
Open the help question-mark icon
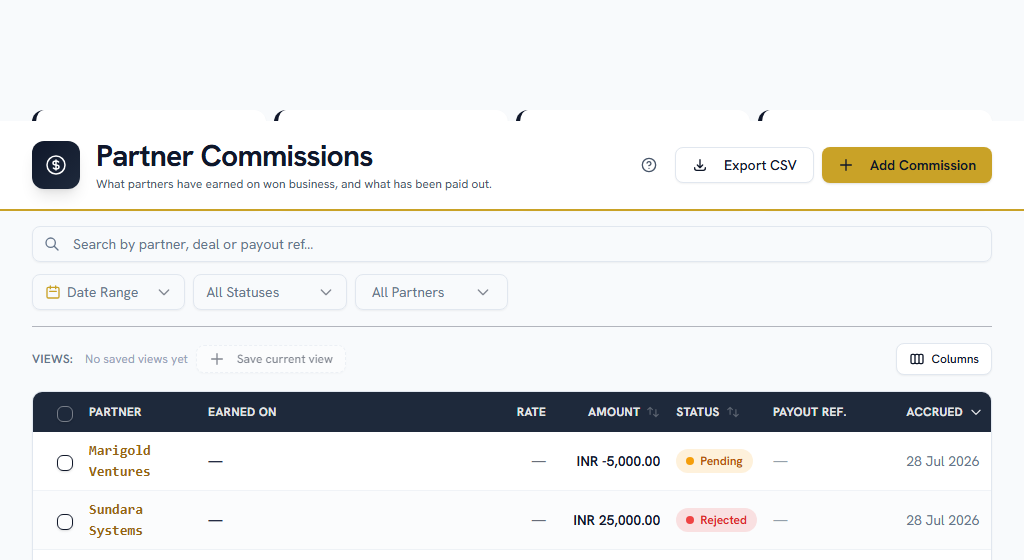pos(648,165)
